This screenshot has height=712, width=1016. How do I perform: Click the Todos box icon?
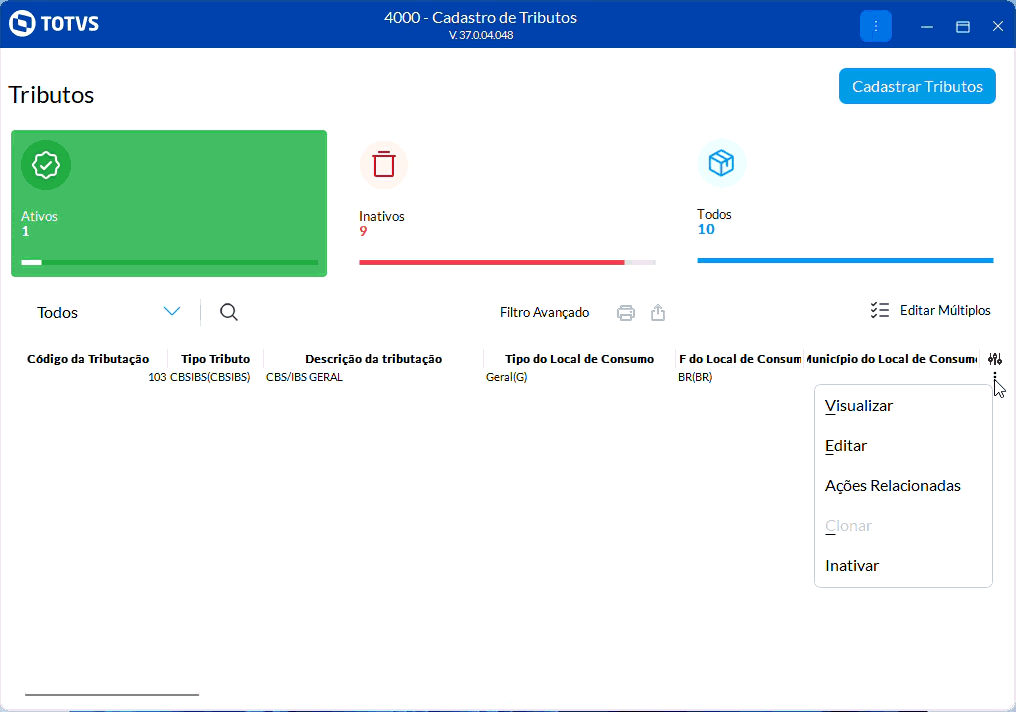click(x=721, y=163)
